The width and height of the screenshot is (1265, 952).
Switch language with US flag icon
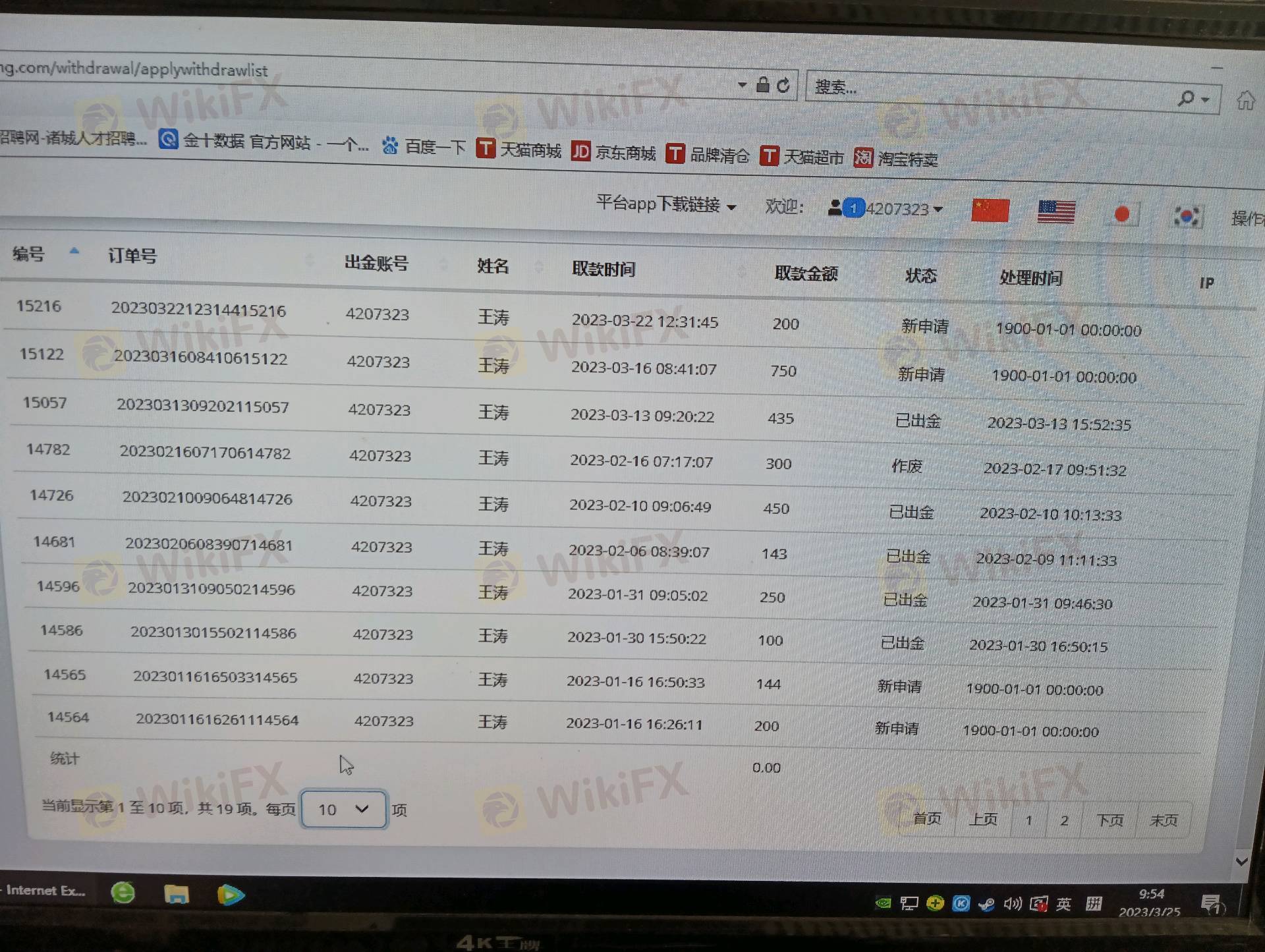coord(1056,213)
